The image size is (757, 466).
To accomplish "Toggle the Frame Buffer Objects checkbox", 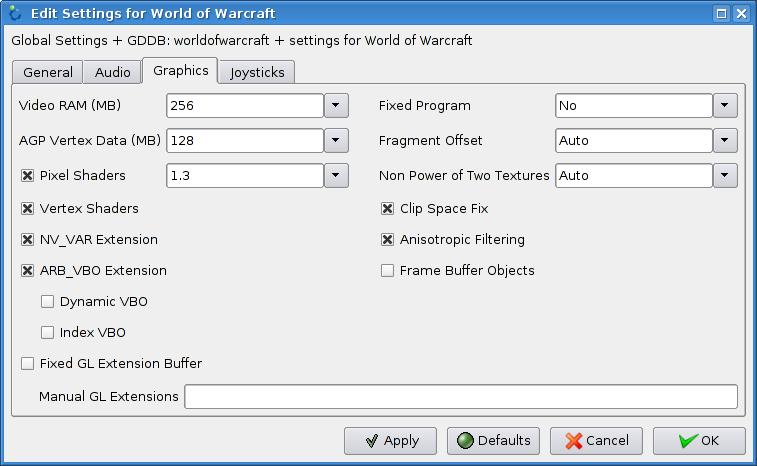I will [387, 270].
